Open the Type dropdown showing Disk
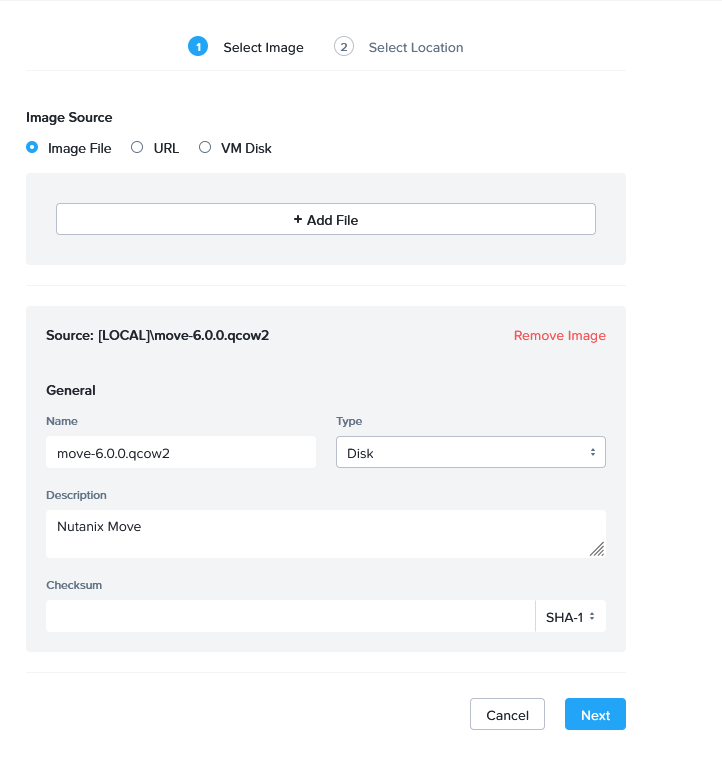This screenshot has width=722, height=763. (470, 453)
